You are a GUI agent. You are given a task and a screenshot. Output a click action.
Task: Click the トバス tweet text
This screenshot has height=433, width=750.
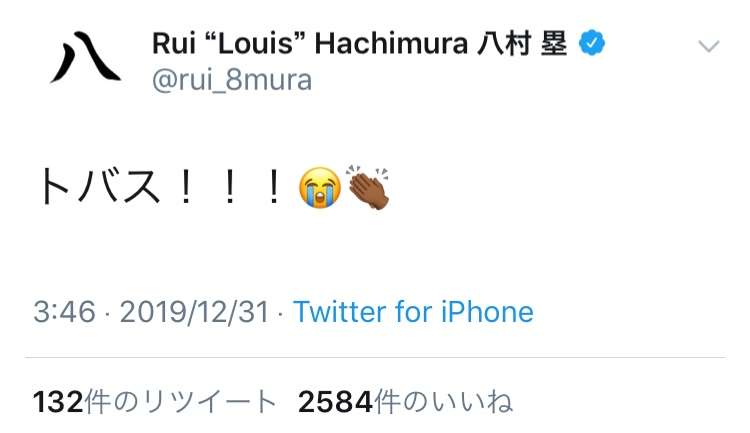(x=99, y=187)
